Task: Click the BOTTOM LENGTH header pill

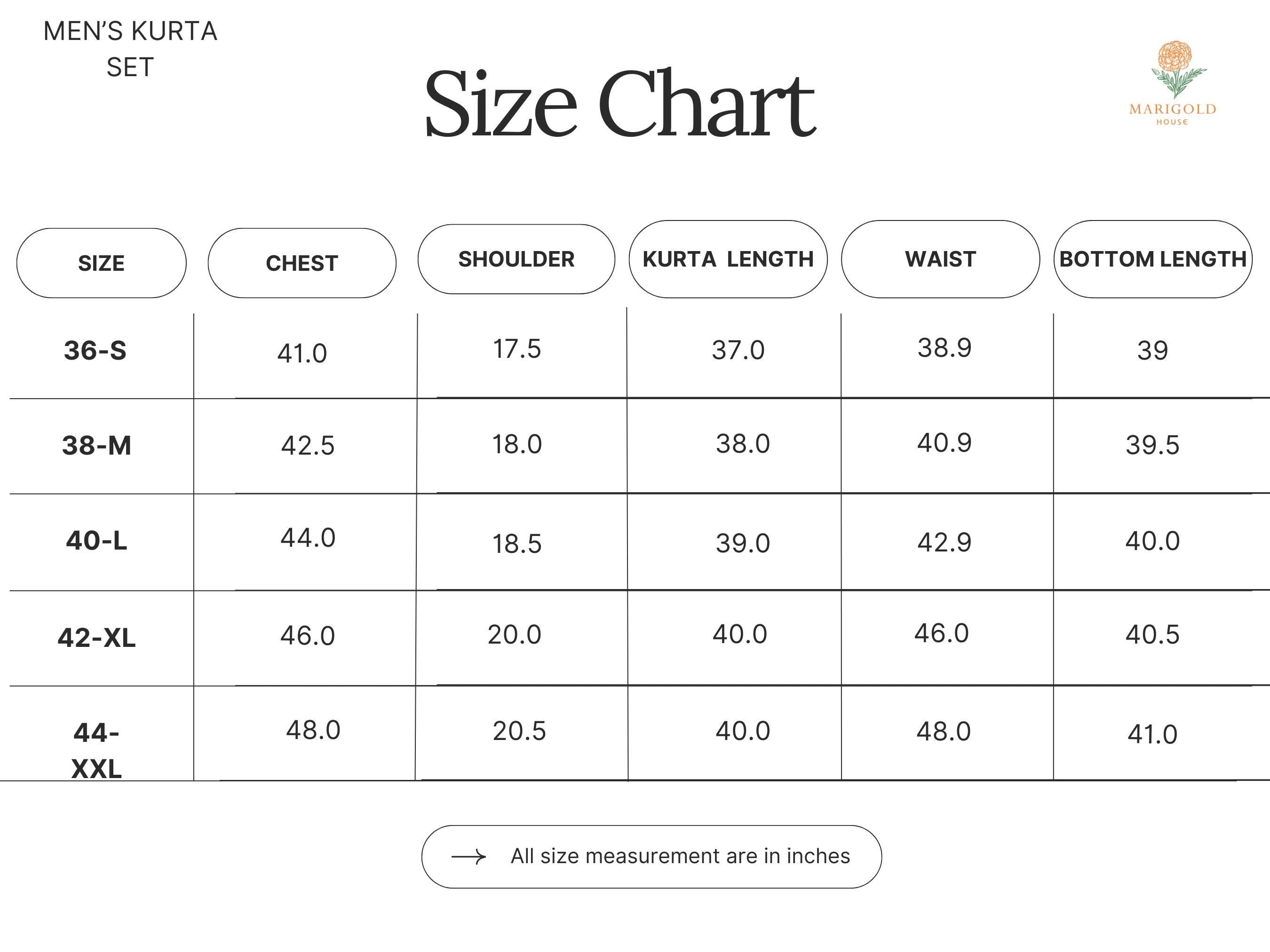Action: [x=1153, y=259]
